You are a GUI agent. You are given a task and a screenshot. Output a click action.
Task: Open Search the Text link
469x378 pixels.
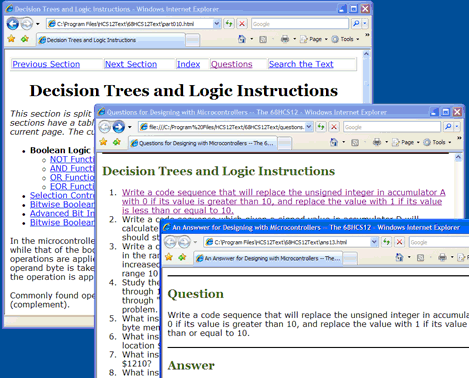click(x=301, y=64)
